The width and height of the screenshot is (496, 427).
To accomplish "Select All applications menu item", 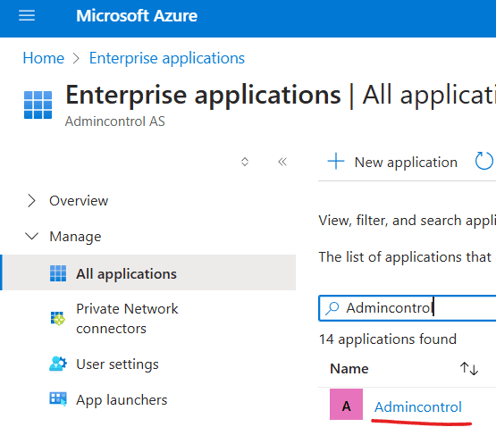I will pos(149,273).
